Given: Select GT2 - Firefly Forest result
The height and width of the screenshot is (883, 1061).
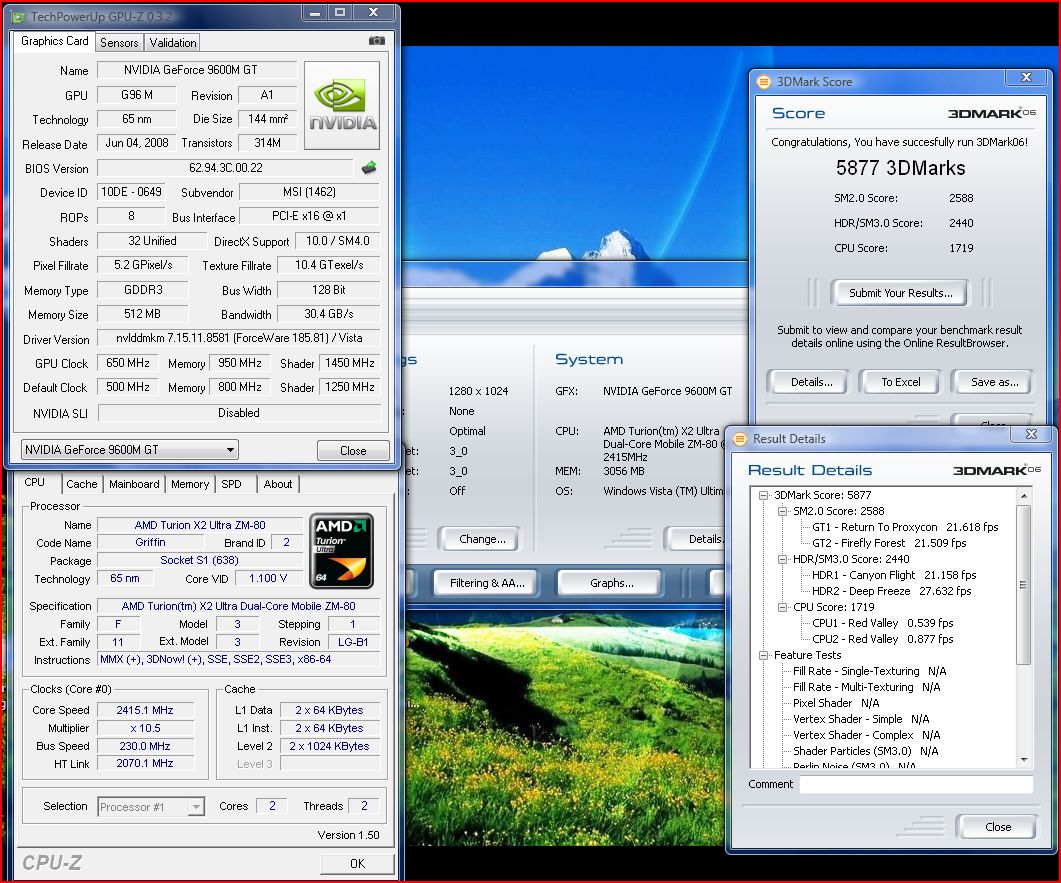Looking at the screenshot, I should tap(888, 543).
